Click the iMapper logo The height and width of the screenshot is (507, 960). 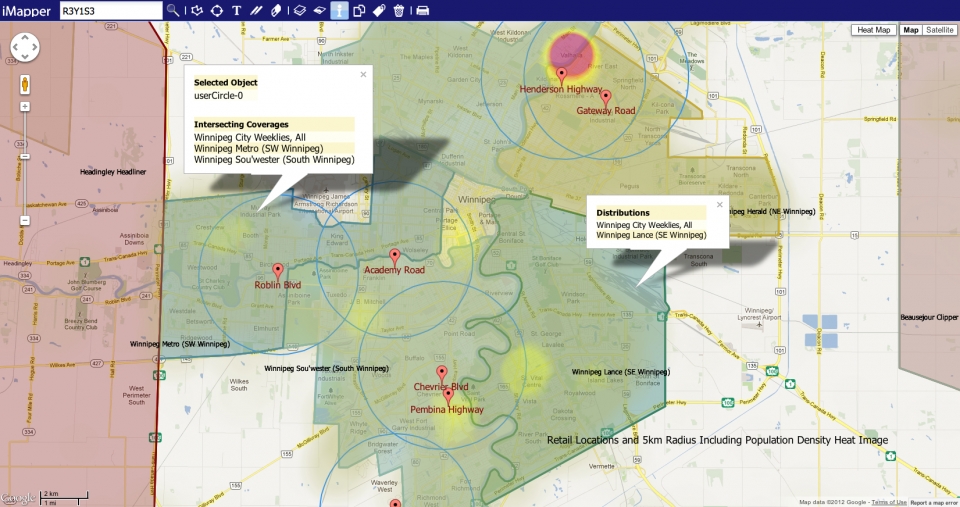26,10
